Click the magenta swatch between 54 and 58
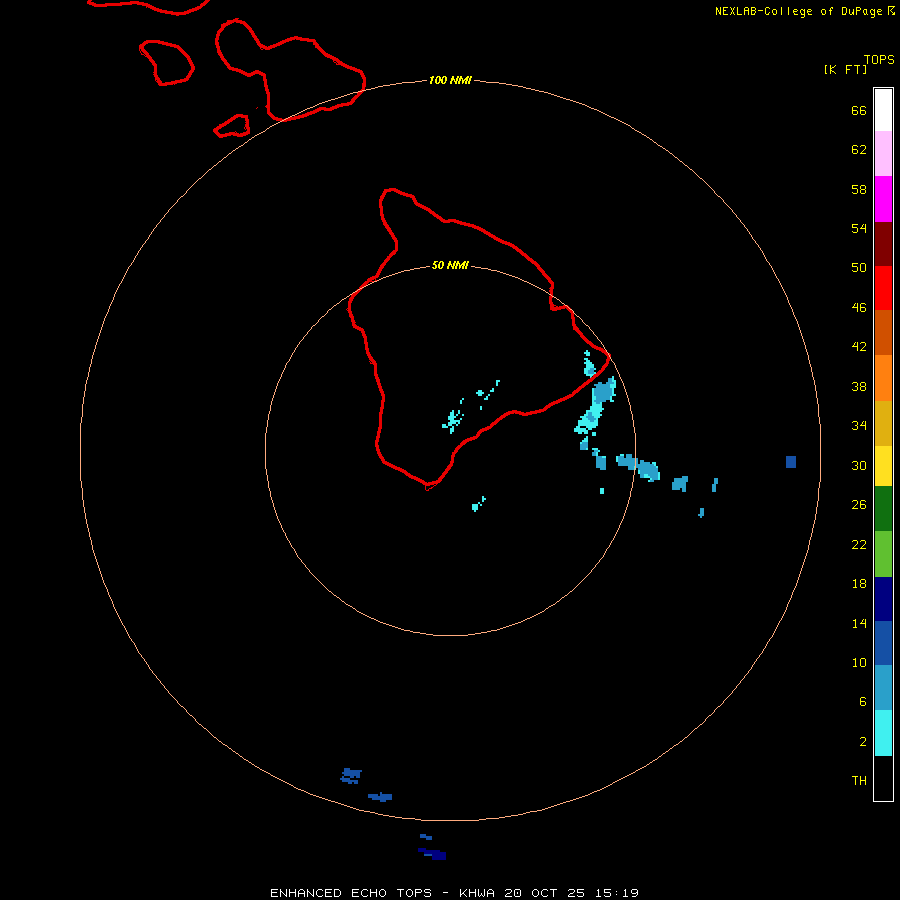 [883, 199]
